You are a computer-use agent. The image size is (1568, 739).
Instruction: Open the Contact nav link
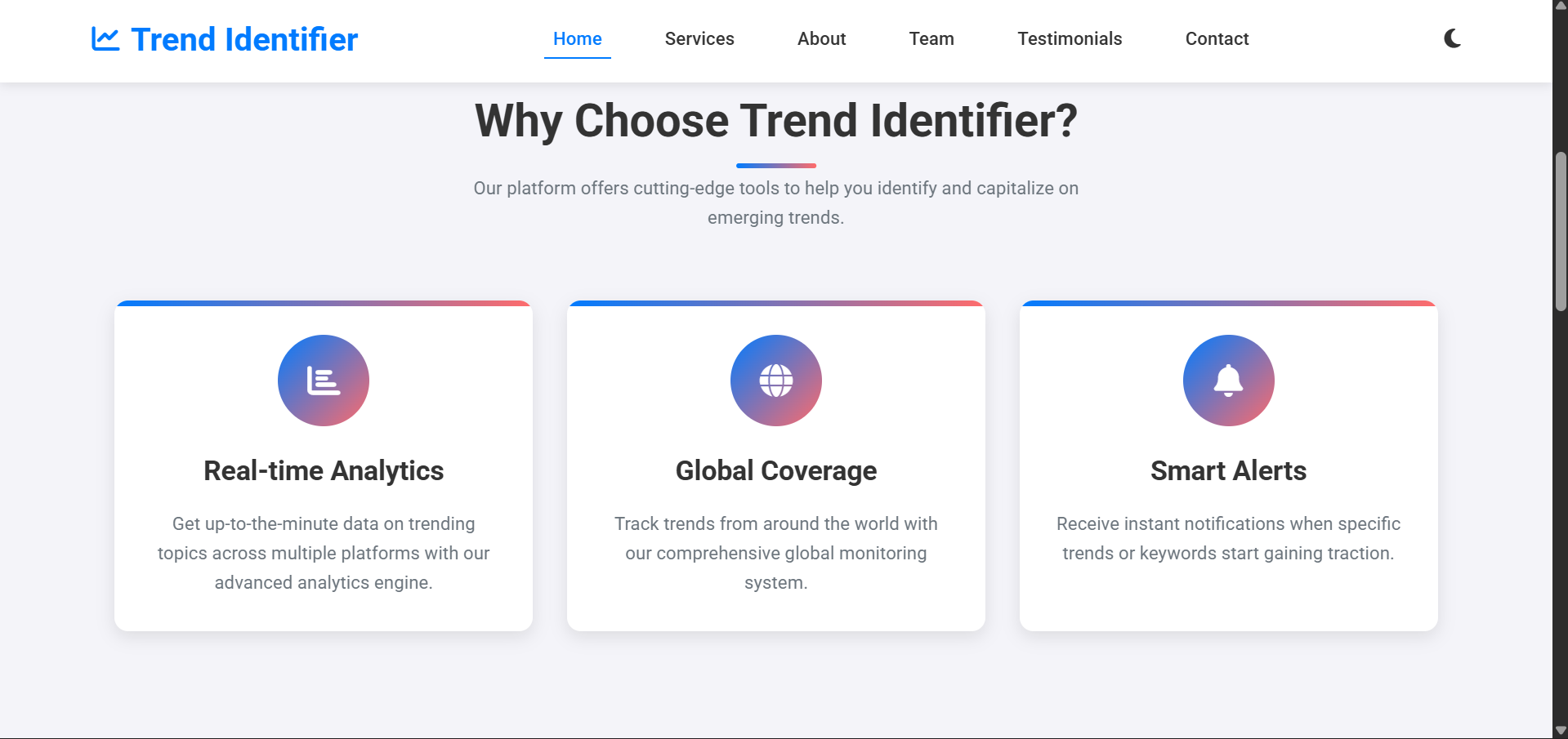pyautogui.click(x=1217, y=39)
